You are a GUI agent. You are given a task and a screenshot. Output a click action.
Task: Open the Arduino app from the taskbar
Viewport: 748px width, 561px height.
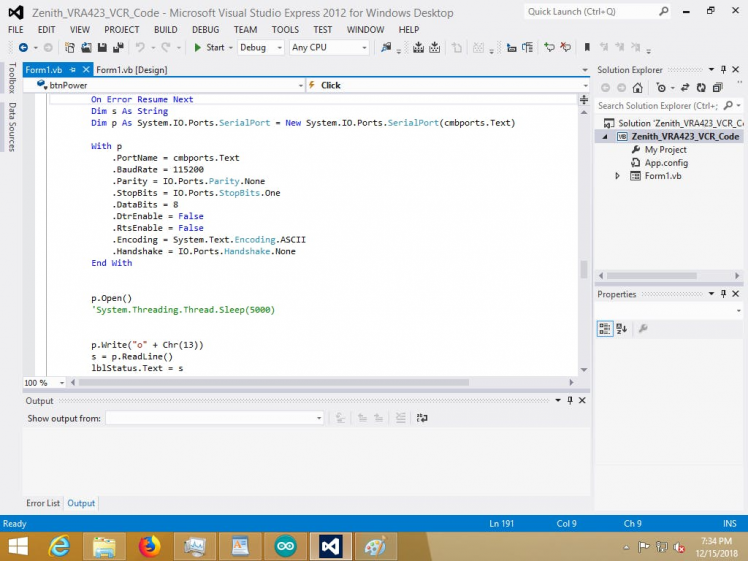pos(286,546)
